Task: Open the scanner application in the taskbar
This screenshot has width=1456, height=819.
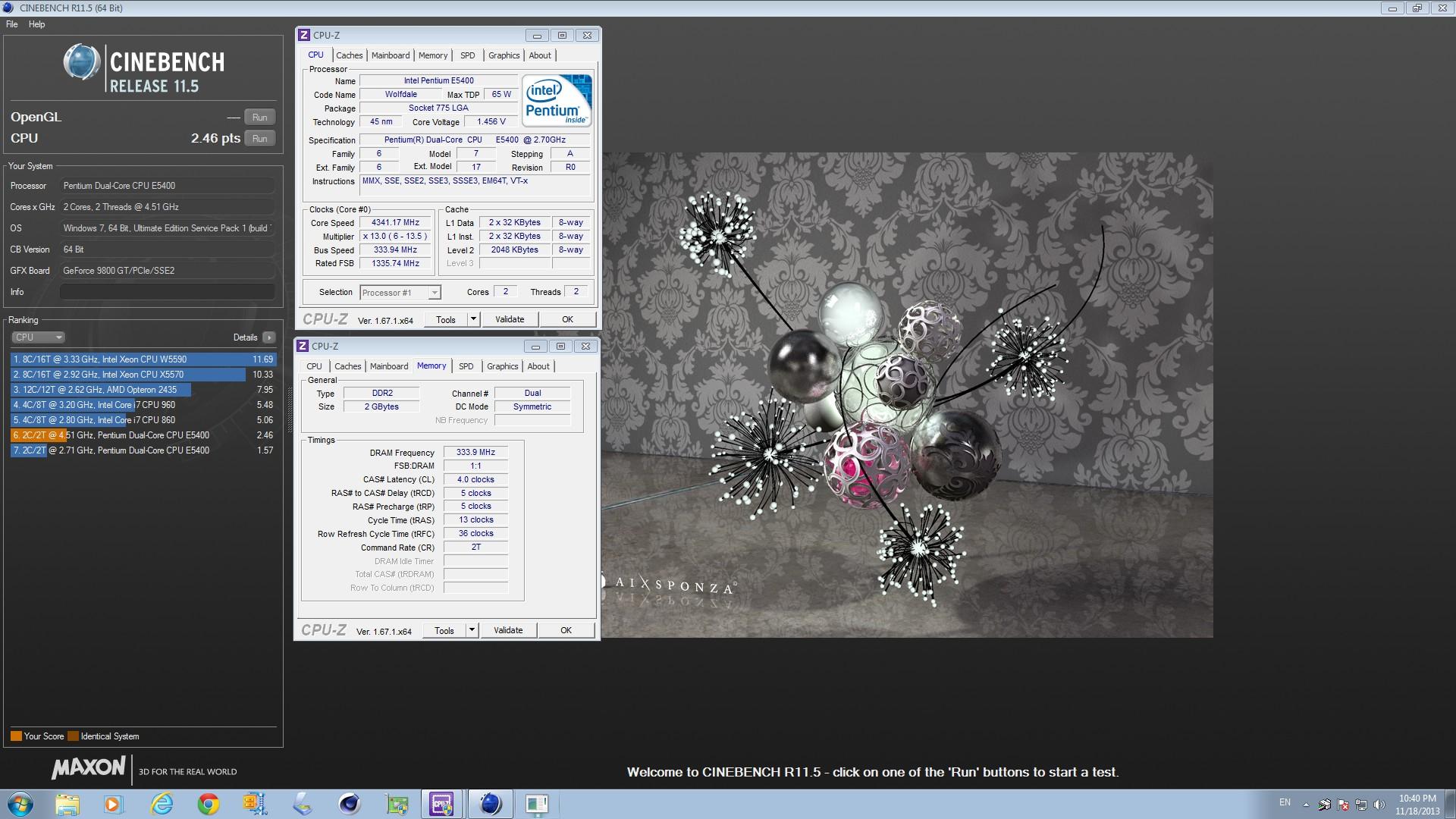Action: [x=302, y=804]
